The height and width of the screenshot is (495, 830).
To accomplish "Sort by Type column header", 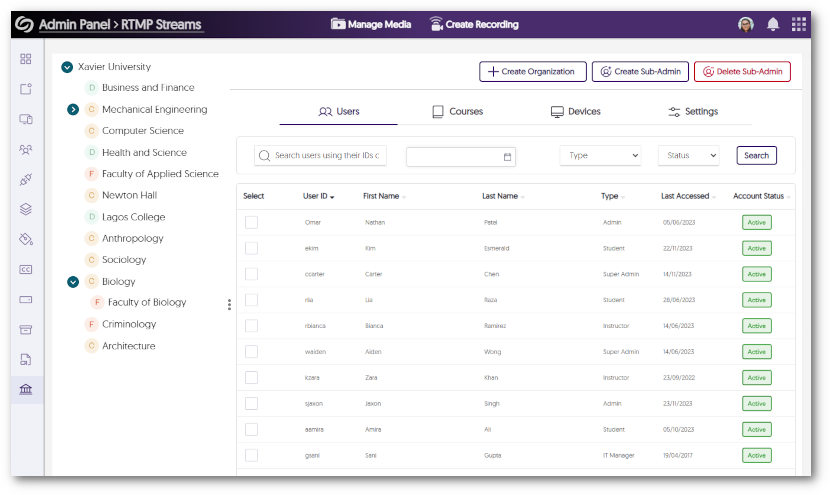I will click(613, 196).
